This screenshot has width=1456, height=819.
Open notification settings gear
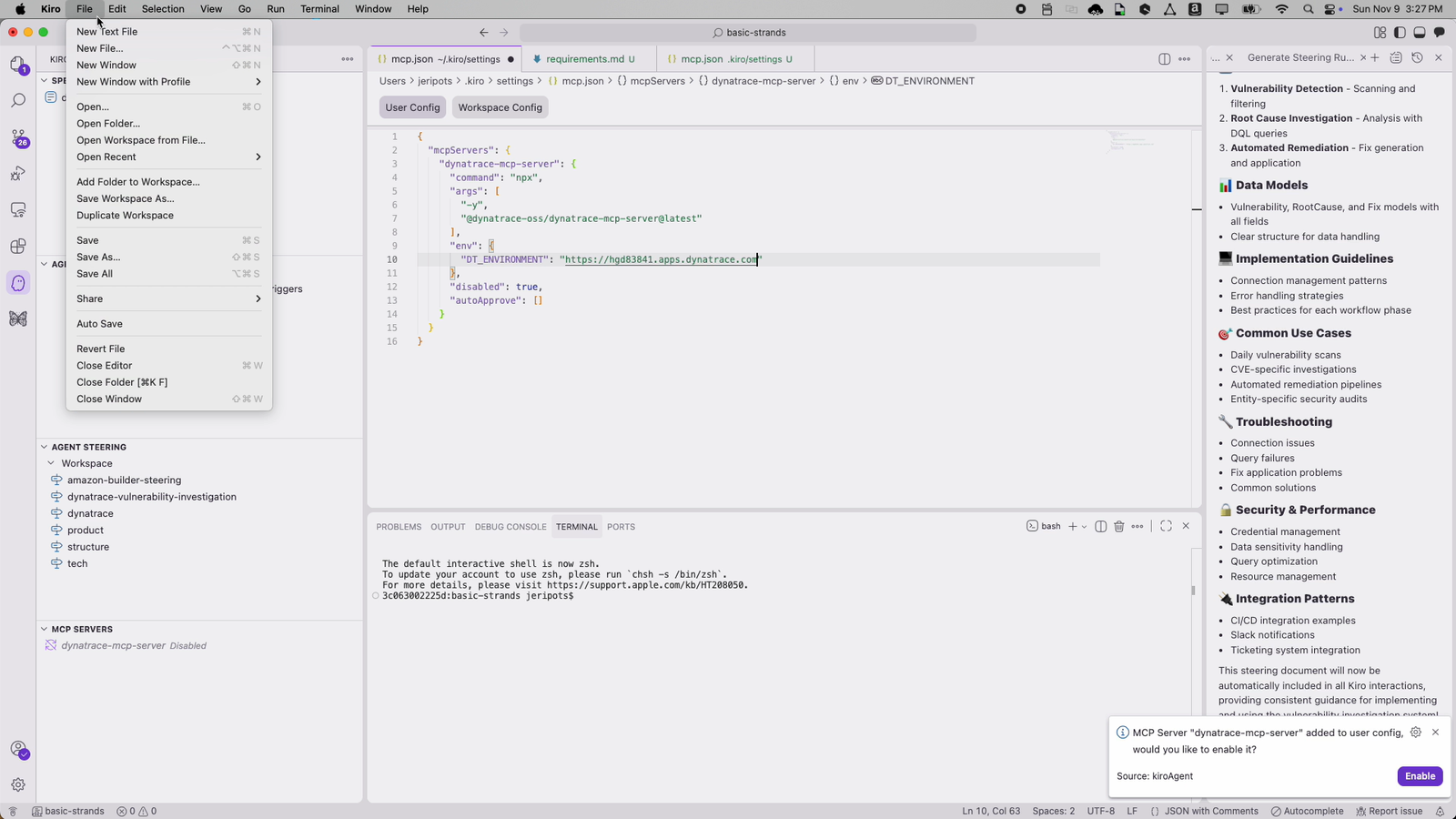pyautogui.click(x=1415, y=732)
